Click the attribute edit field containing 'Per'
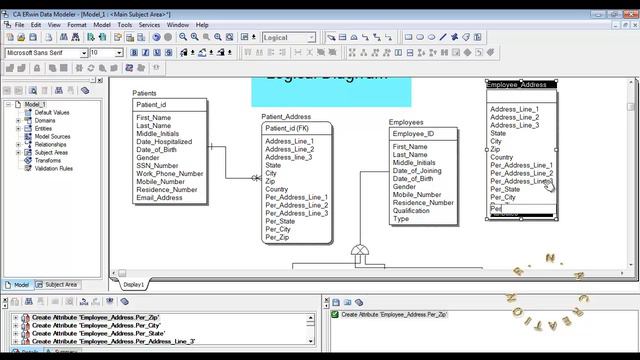The image size is (640, 360). [522, 209]
